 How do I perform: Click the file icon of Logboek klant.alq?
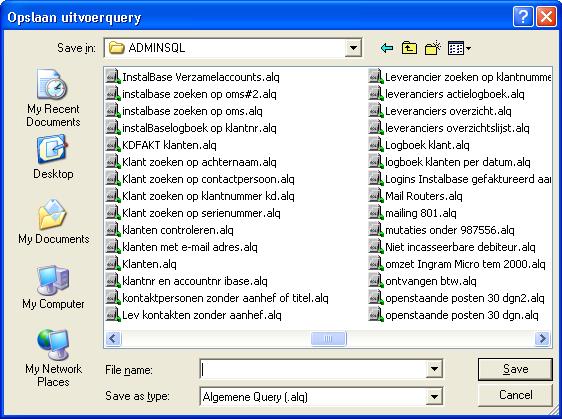point(376,145)
